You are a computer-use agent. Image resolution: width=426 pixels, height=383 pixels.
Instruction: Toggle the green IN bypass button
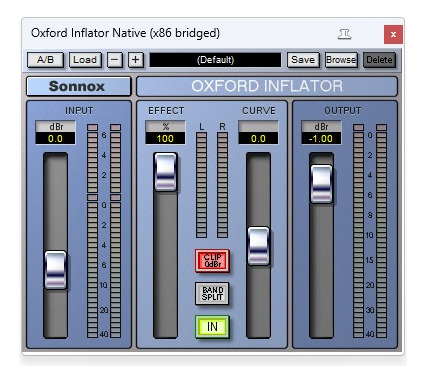(212, 327)
